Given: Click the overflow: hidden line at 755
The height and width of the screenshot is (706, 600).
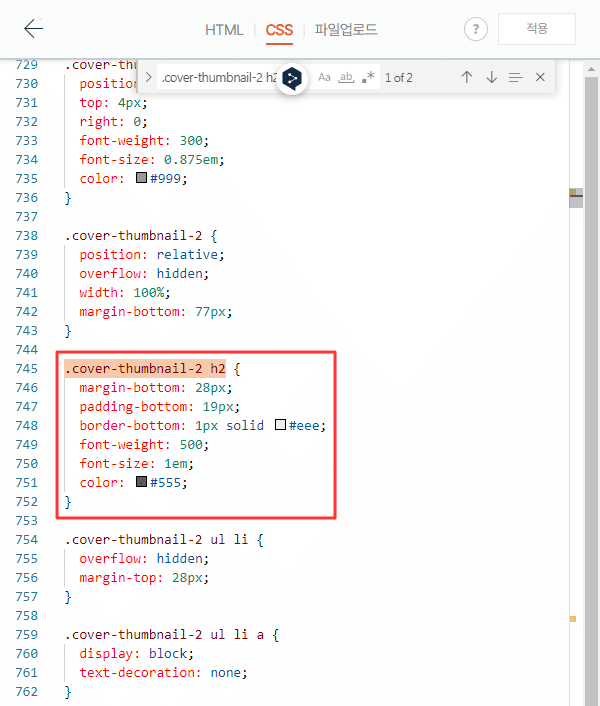Looking at the screenshot, I should (x=144, y=559).
